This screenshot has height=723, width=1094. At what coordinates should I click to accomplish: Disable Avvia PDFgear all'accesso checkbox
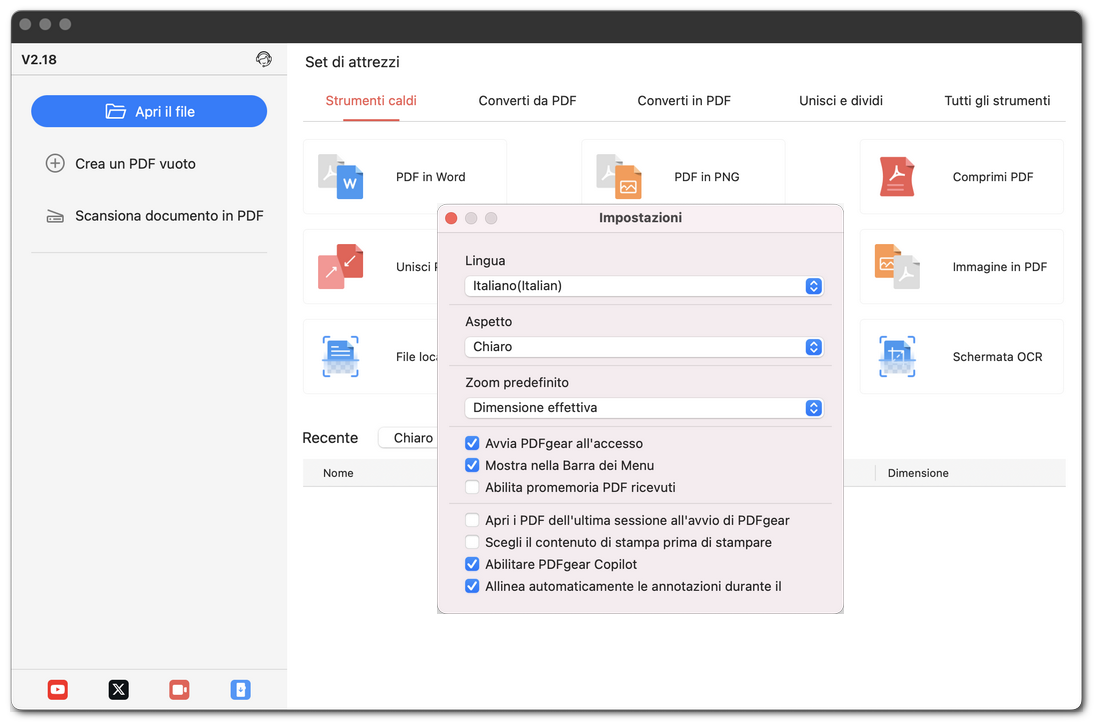(472, 443)
